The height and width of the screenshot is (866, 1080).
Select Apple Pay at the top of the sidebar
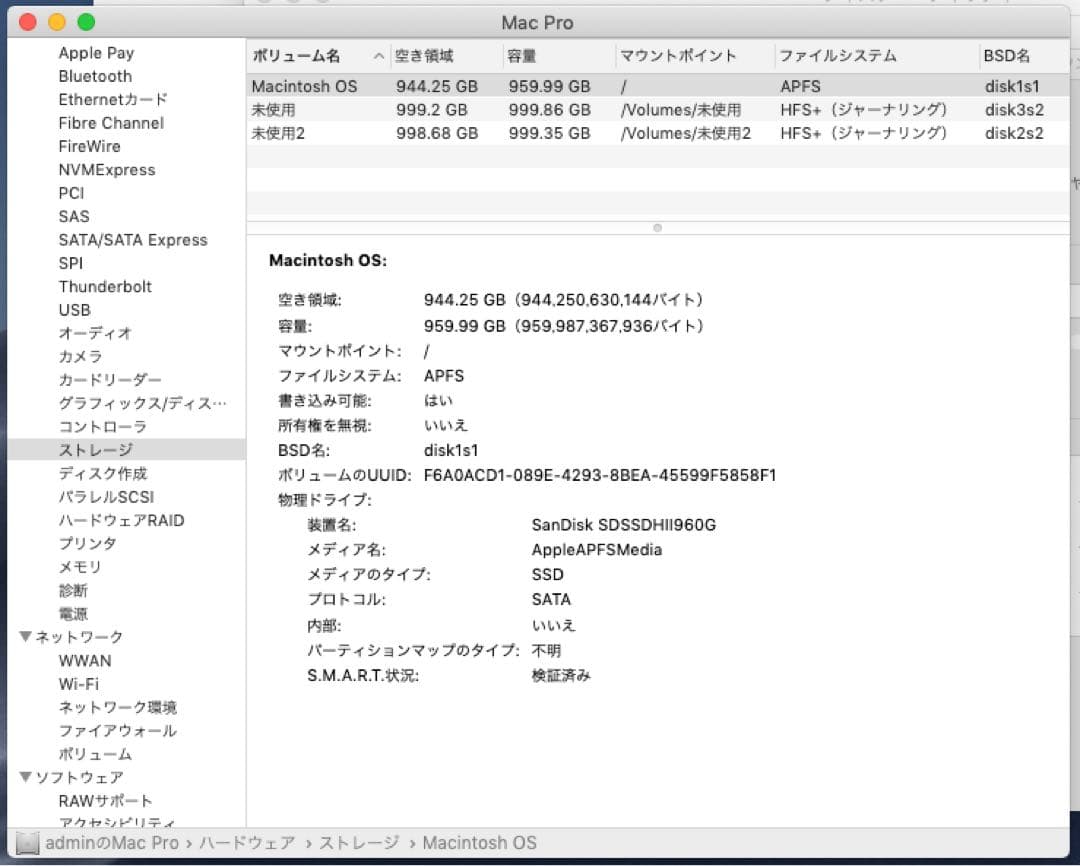(x=97, y=52)
